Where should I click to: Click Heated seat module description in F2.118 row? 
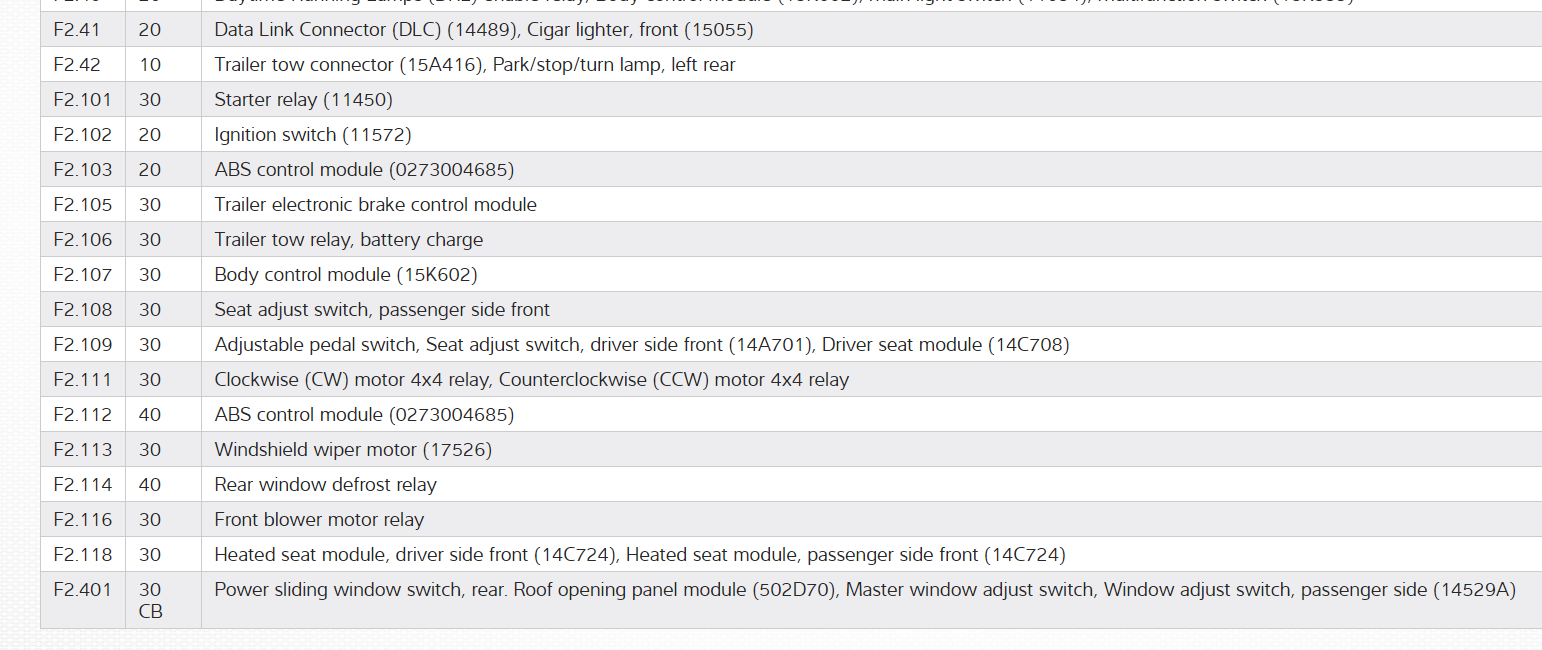click(x=639, y=555)
